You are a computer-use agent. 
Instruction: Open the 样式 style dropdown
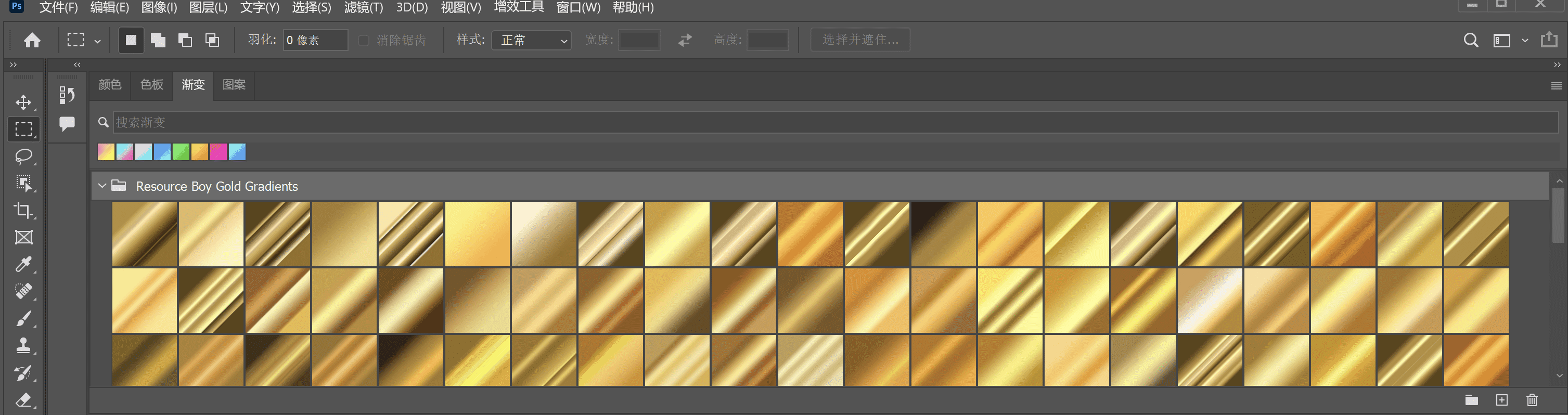pyautogui.click(x=531, y=40)
